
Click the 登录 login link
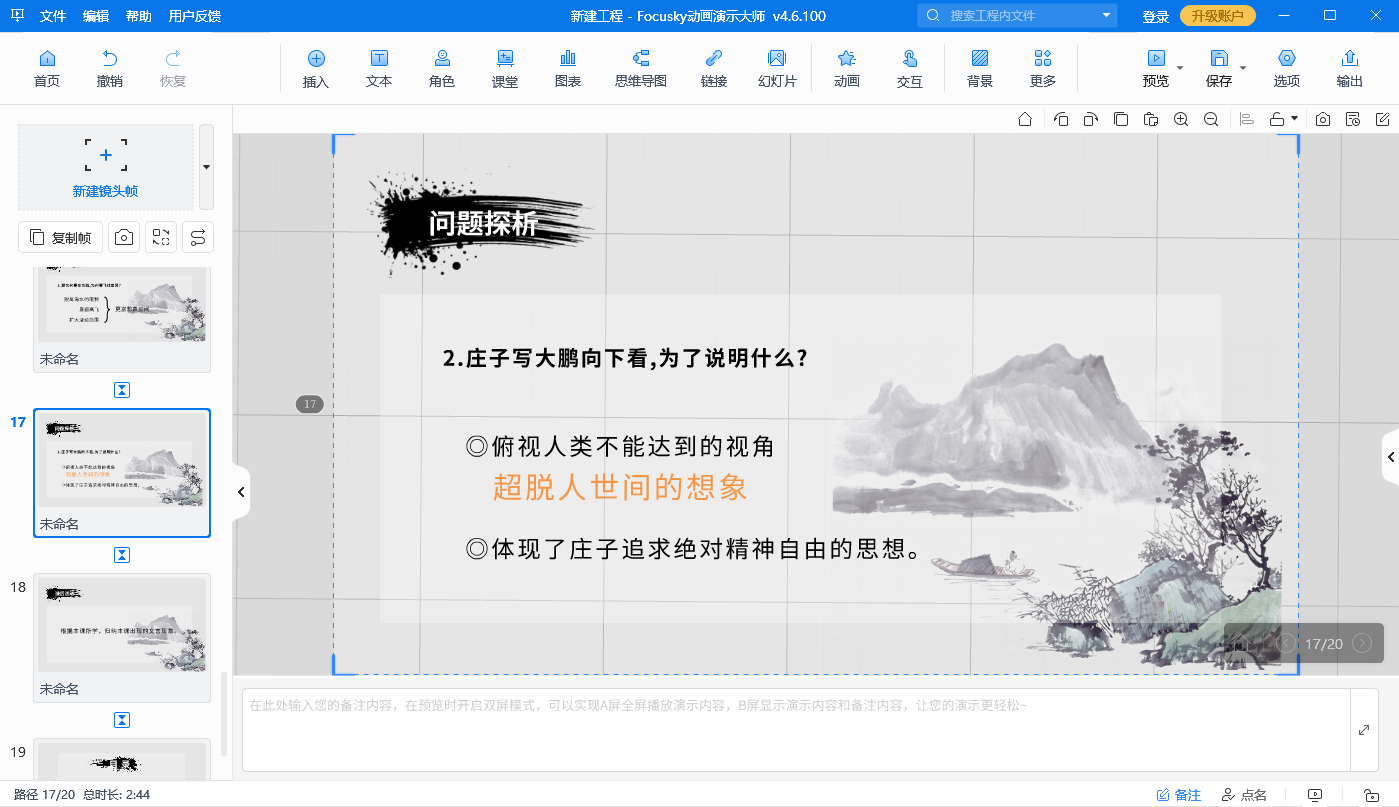point(1156,16)
